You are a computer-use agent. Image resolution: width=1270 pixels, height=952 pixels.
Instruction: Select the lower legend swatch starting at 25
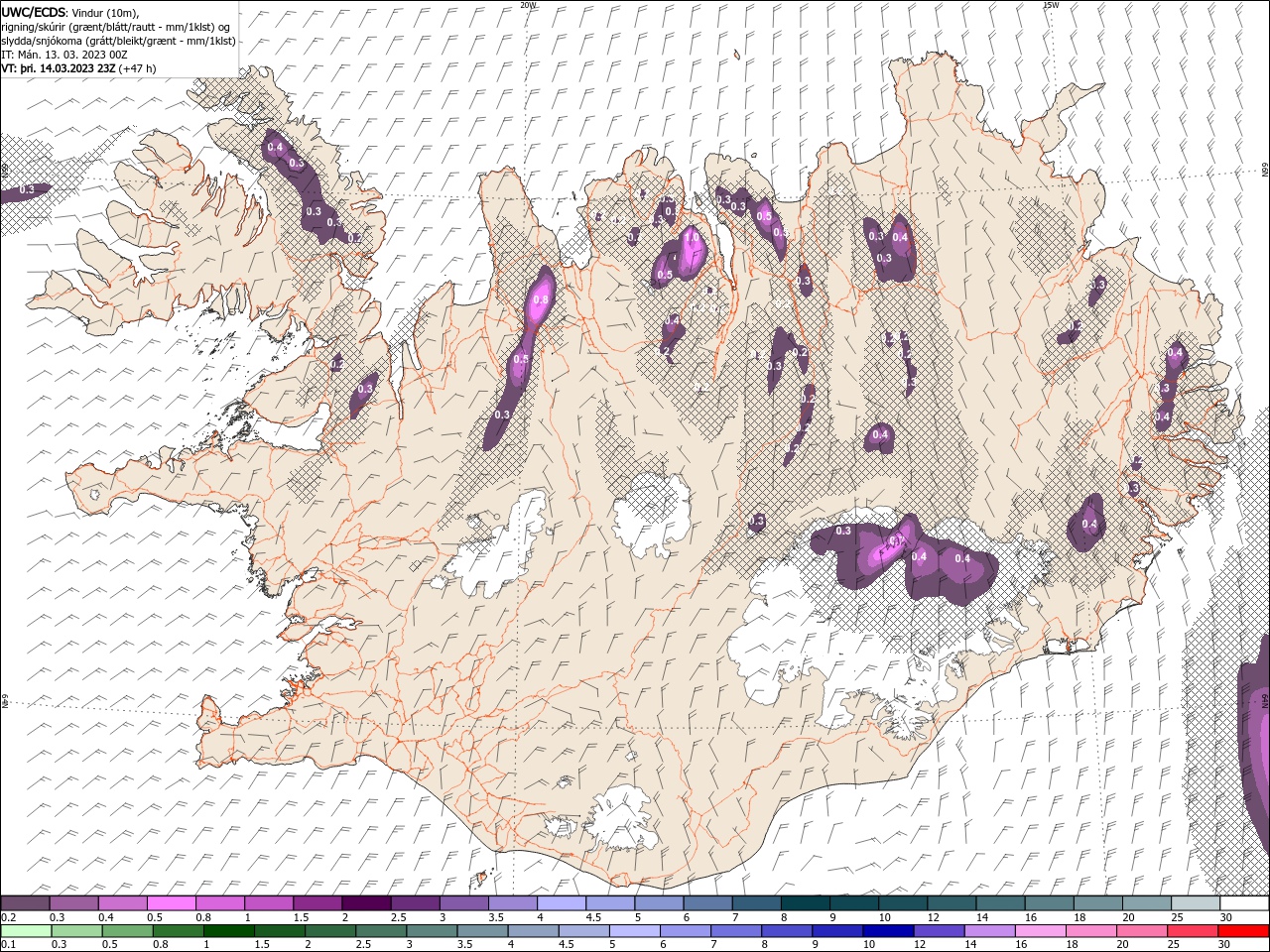click(x=1193, y=931)
